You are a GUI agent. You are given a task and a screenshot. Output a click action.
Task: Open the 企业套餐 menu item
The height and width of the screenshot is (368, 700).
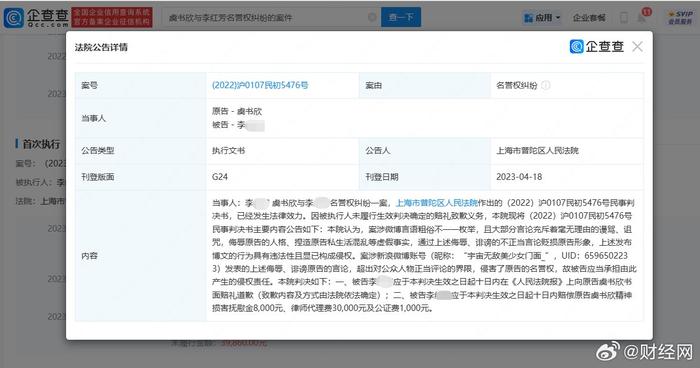point(589,18)
